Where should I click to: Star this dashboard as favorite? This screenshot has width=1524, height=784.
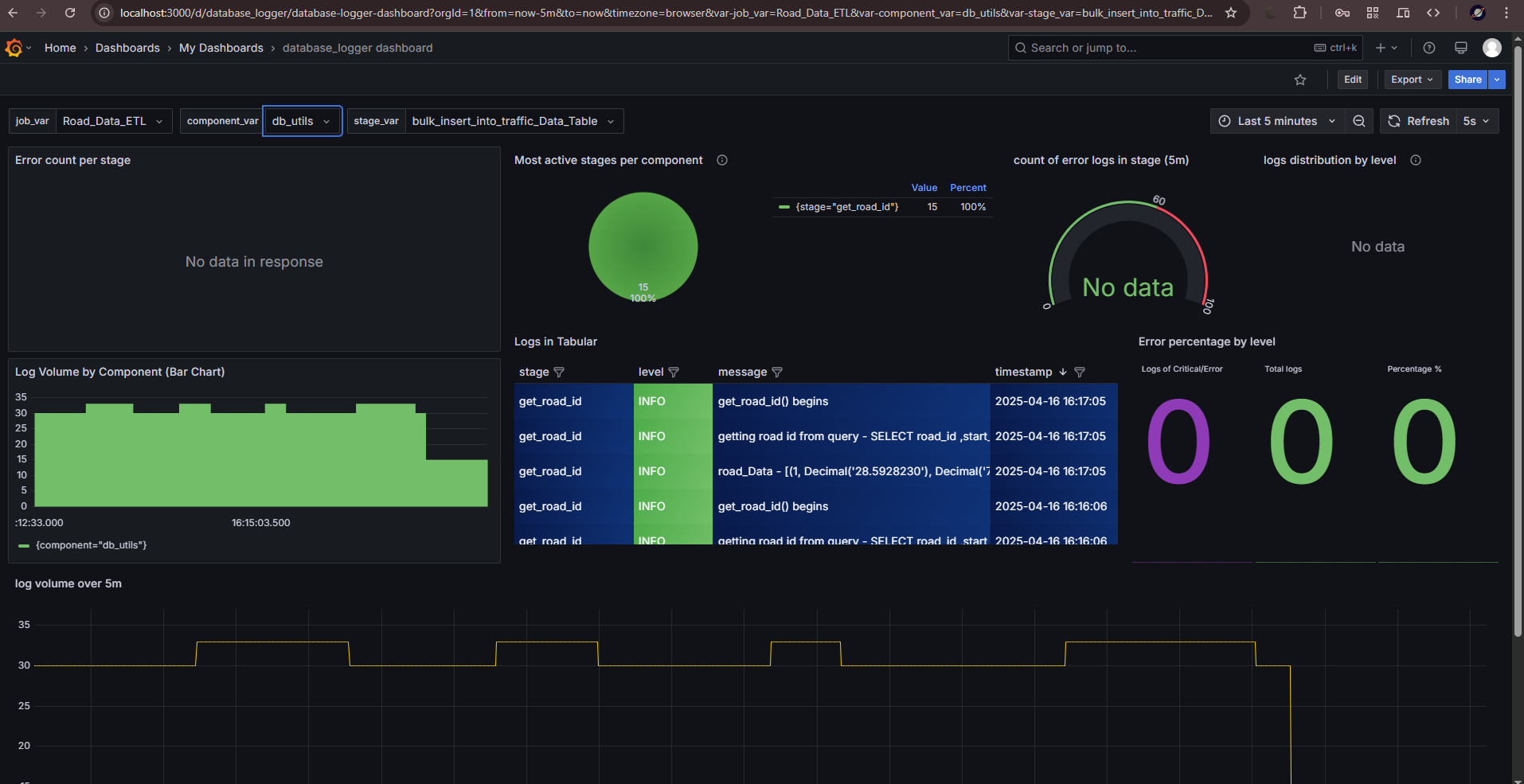point(1300,80)
